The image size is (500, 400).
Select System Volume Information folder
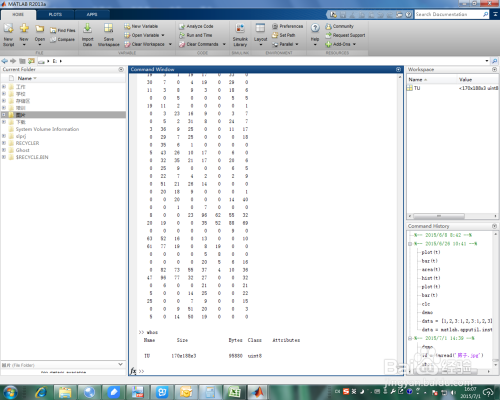[47, 129]
